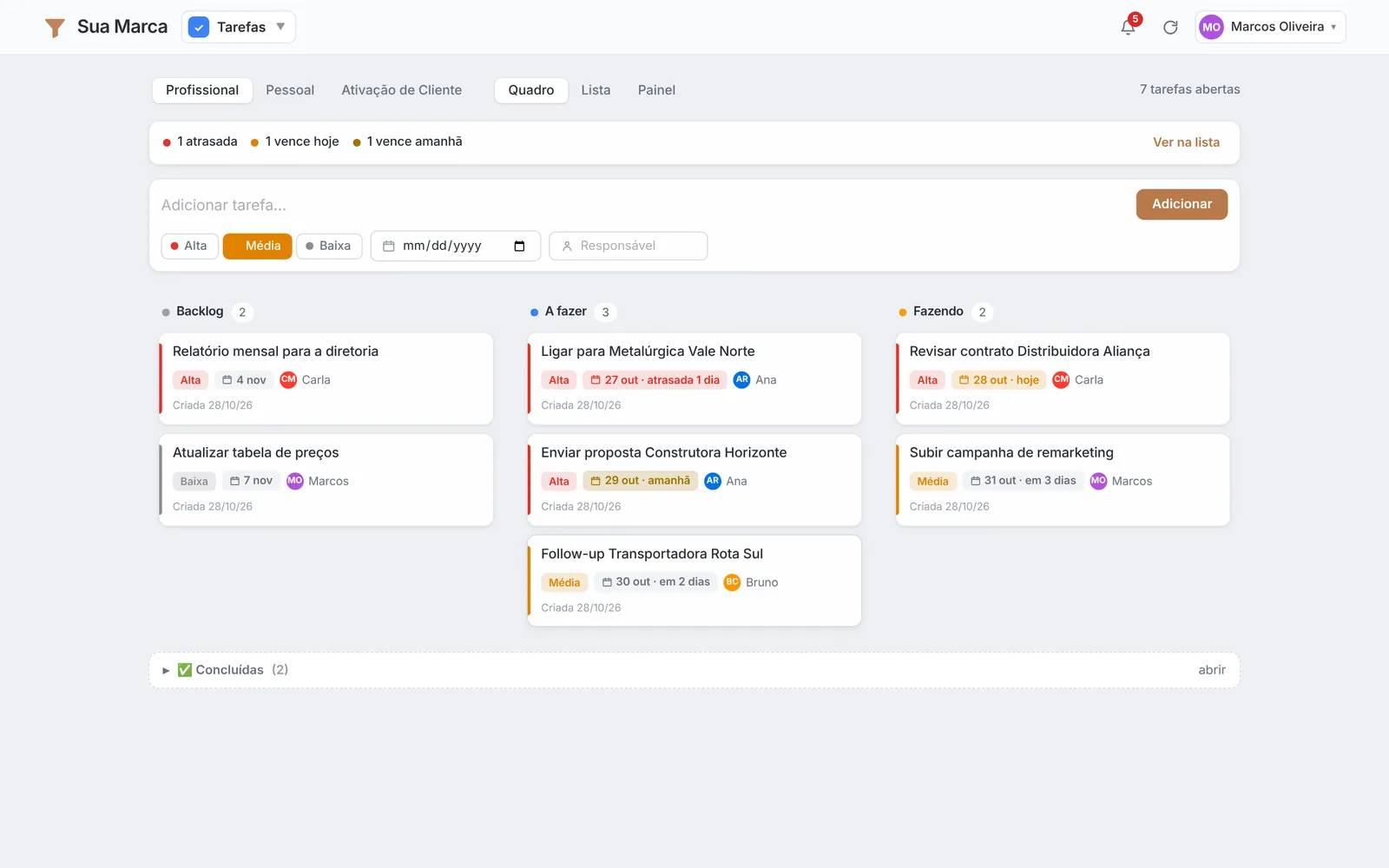Select Alta priority for new task
The height and width of the screenshot is (868, 1389).
coord(189,247)
